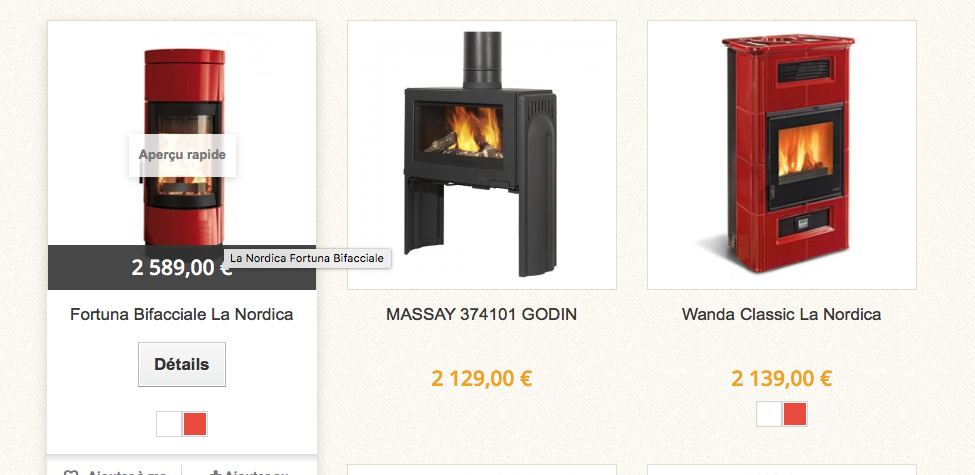The height and width of the screenshot is (475, 975).
Task: Select red color swatch for Fortuna Bifacciale
Action: [x=195, y=424]
